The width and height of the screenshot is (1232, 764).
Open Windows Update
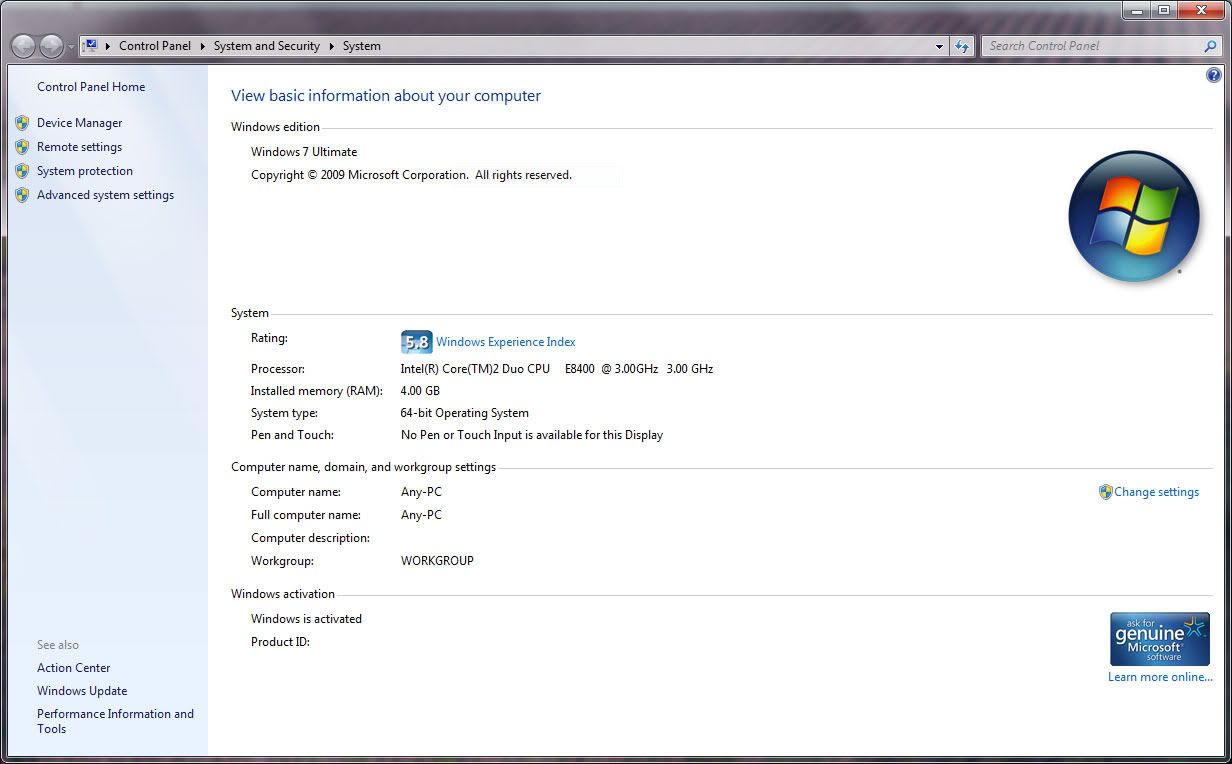pyautogui.click(x=82, y=691)
